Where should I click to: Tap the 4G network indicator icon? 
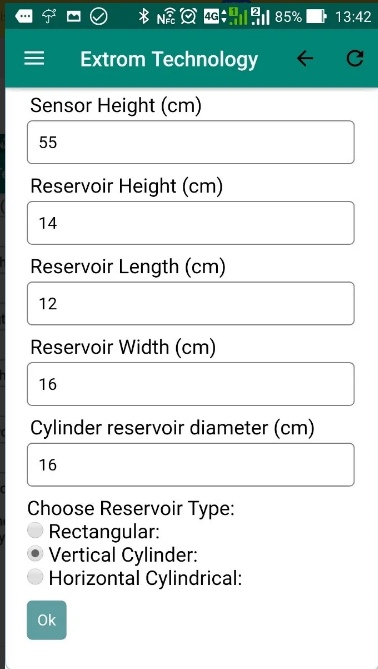pos(214,17)
